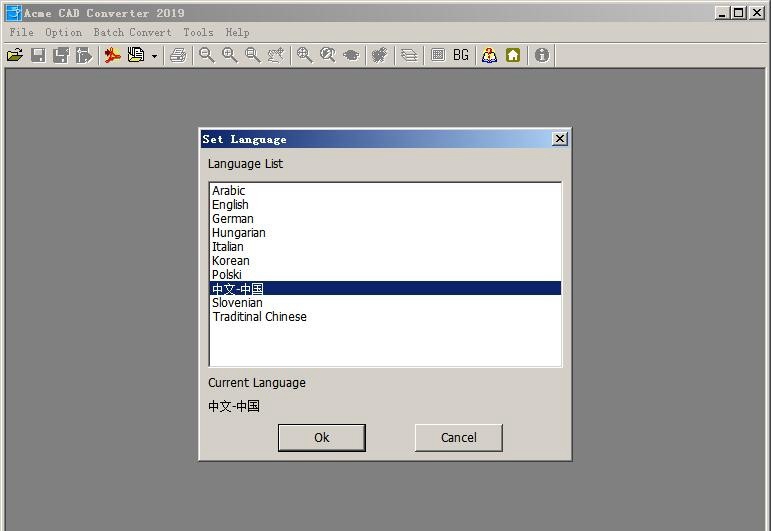This screenshot has width=771, height=531.
Task: Select German in the language list
Action: tap(385, 218)
